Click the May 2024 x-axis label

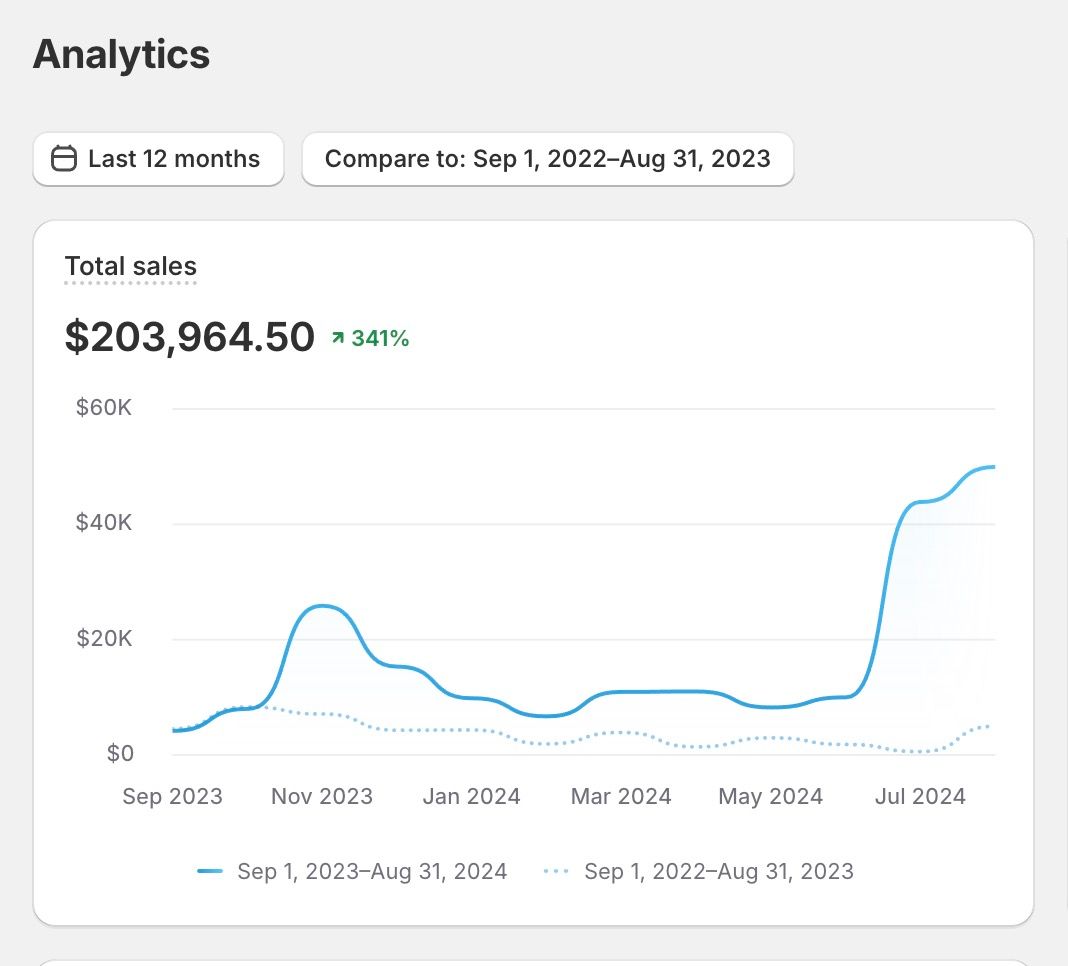771,797
